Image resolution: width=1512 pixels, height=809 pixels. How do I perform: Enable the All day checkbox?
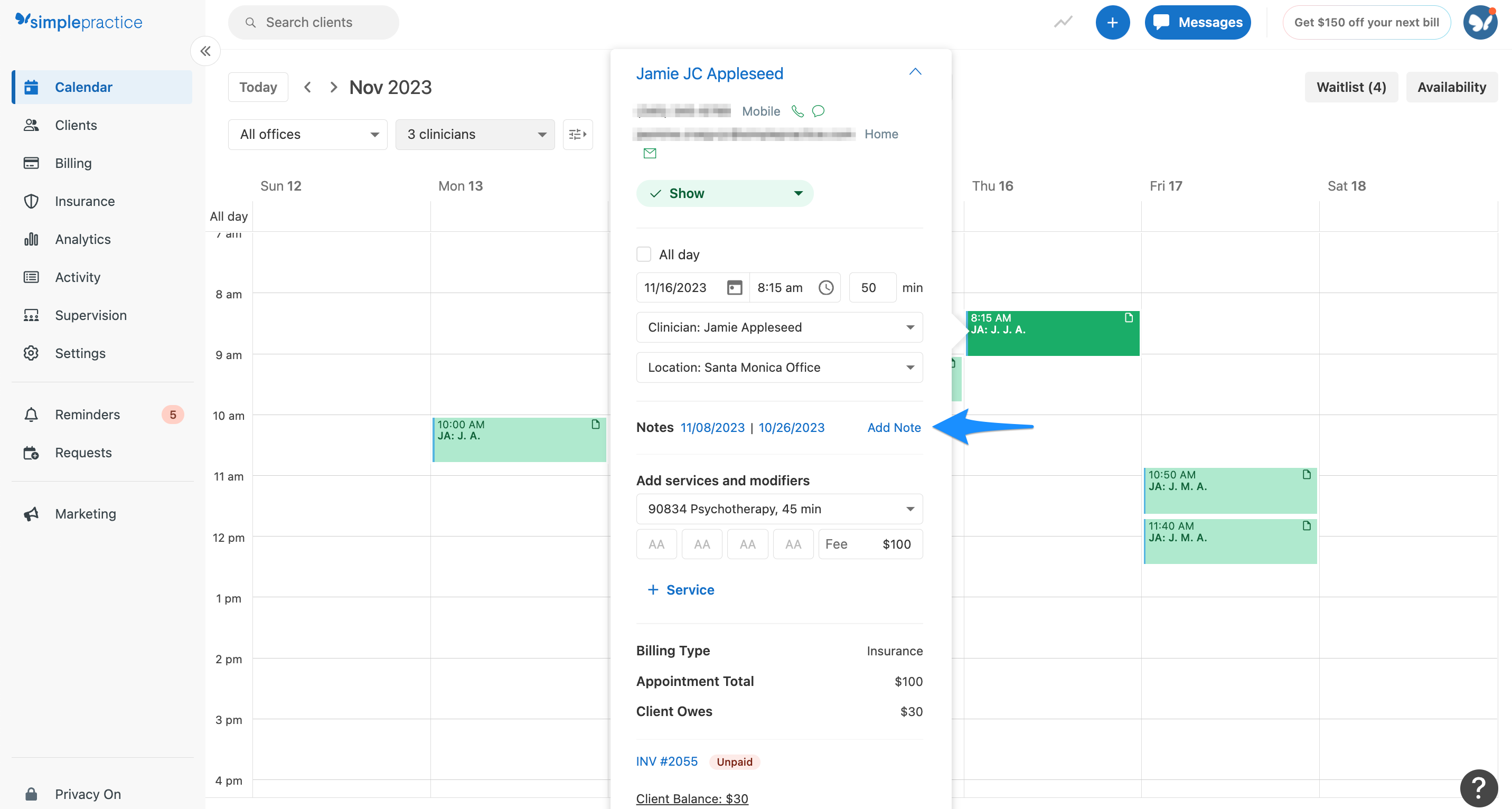point(644,254)
